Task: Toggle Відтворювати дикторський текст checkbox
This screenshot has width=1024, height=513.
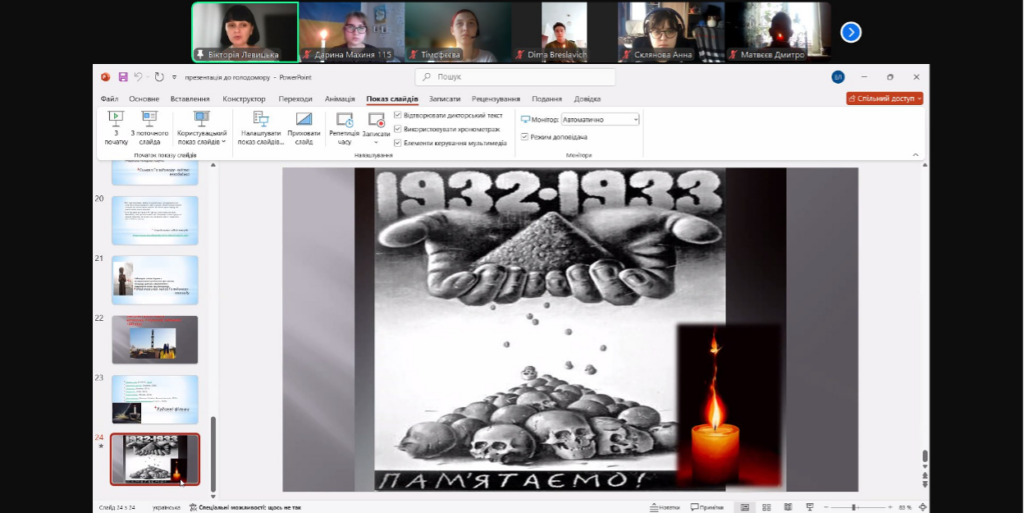Action: pyautogui.click(x=398, y=115)
